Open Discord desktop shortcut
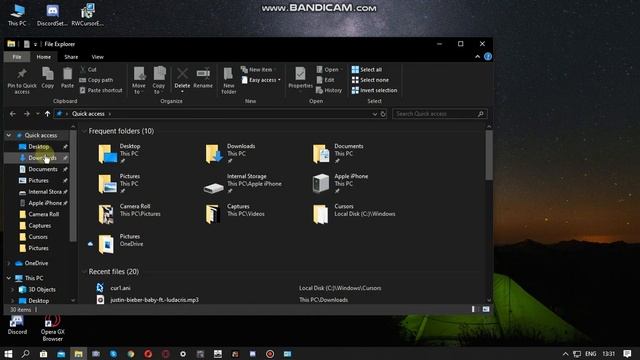Screen dimensions: 640x360 [17, 325]
